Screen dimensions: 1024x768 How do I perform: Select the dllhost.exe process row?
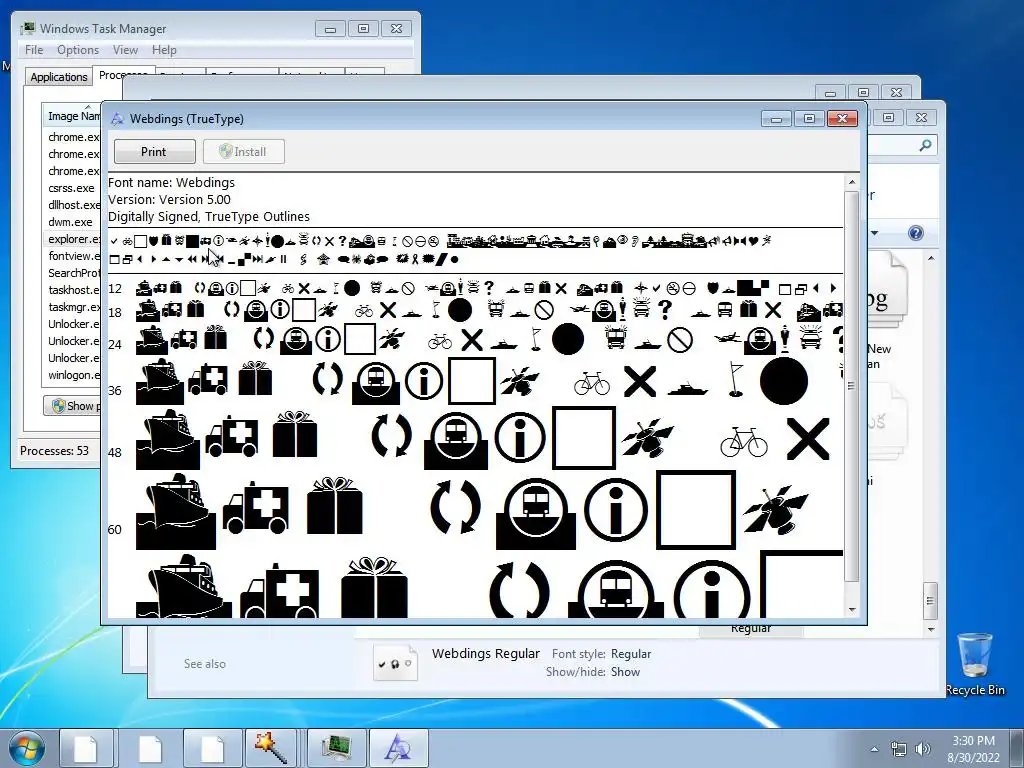[x=73, y=205]
